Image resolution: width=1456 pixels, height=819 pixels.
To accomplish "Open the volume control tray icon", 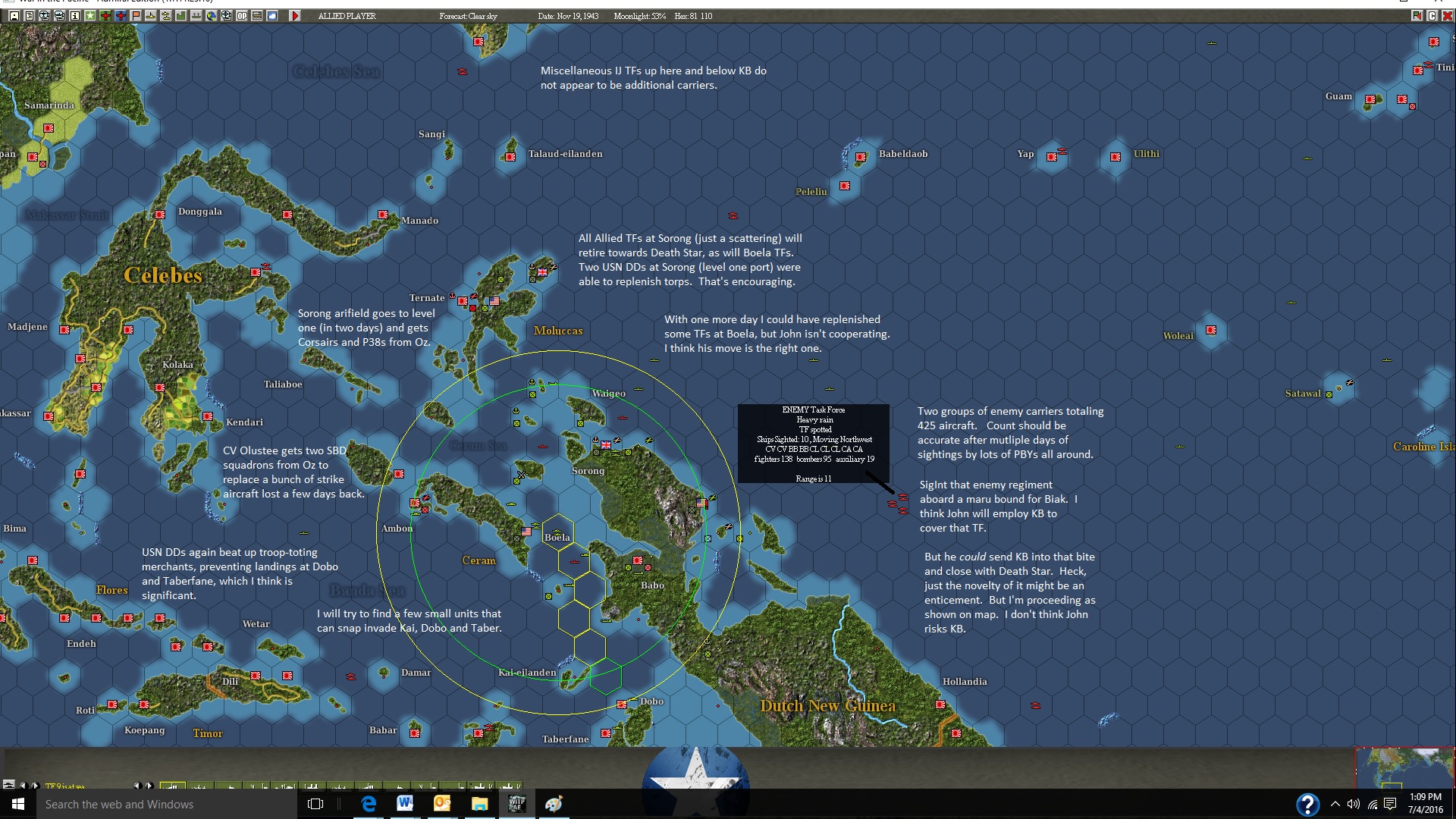I will click(1354, 804).
